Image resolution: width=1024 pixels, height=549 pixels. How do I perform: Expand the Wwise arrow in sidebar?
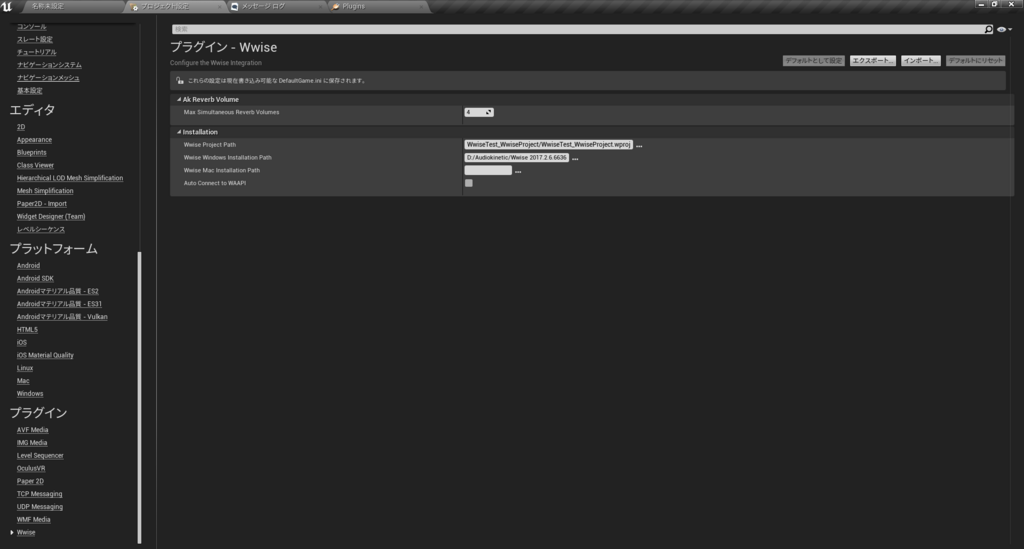(12, 533)
